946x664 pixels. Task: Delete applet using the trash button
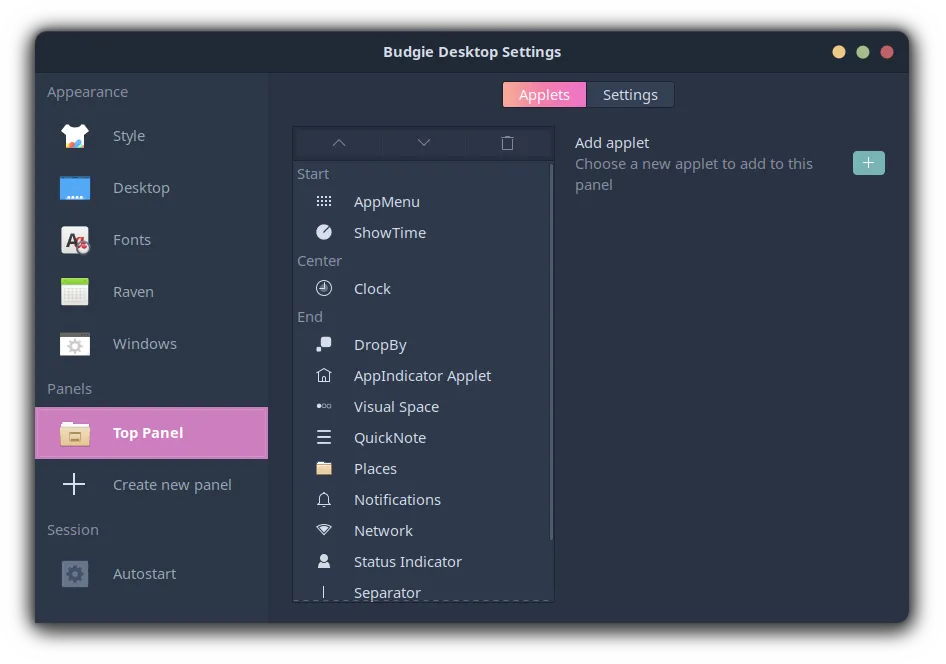tap(507, 143)
